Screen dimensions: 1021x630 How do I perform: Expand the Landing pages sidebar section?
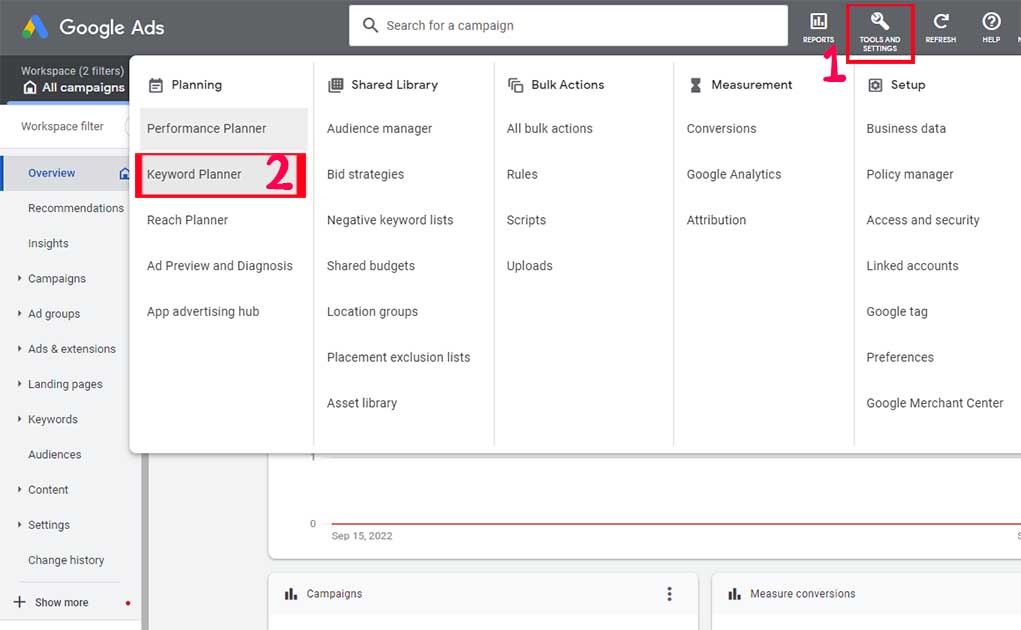20,383
